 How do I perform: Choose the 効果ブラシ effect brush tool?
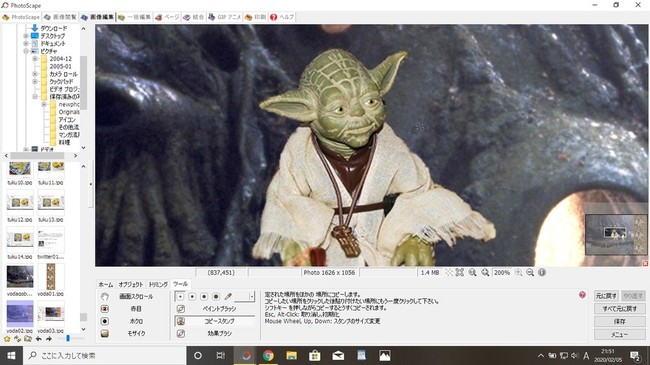214,333
